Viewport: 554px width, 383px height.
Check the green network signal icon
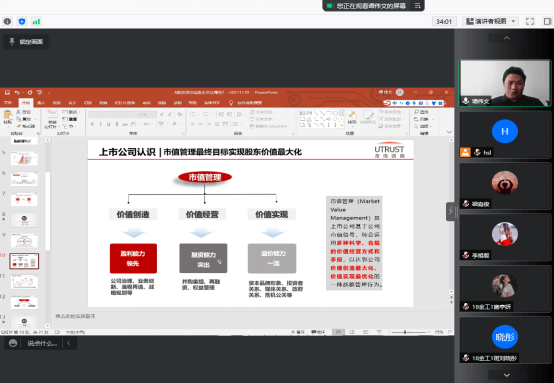[36, 22]
